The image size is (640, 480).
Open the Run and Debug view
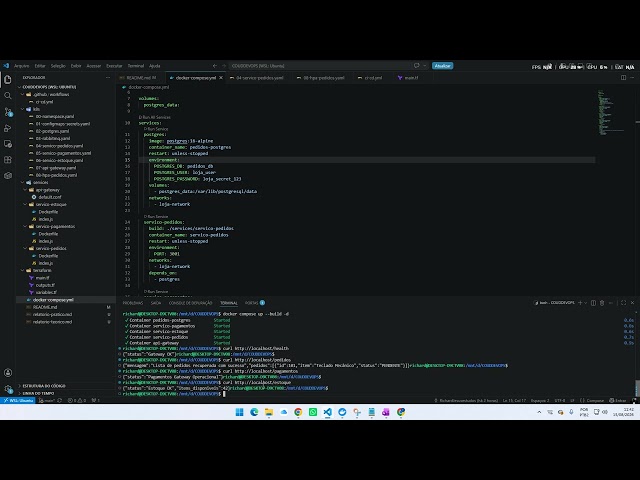8,128
